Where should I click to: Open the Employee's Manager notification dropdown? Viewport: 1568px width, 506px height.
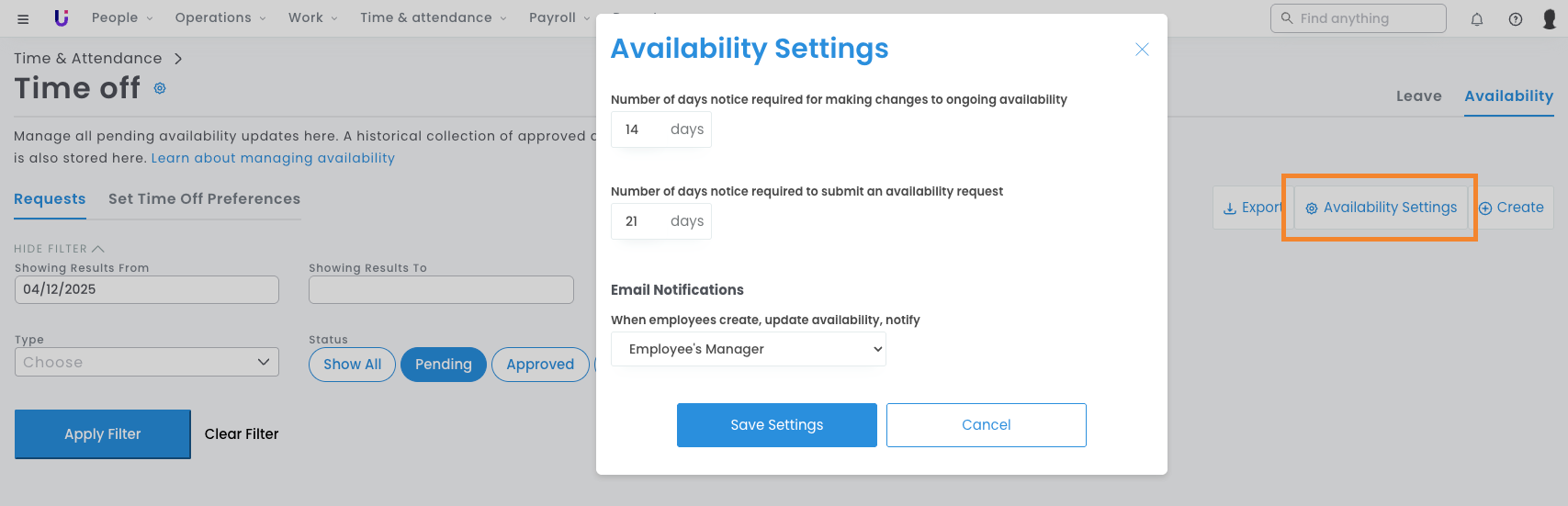[x=748, y=349]
